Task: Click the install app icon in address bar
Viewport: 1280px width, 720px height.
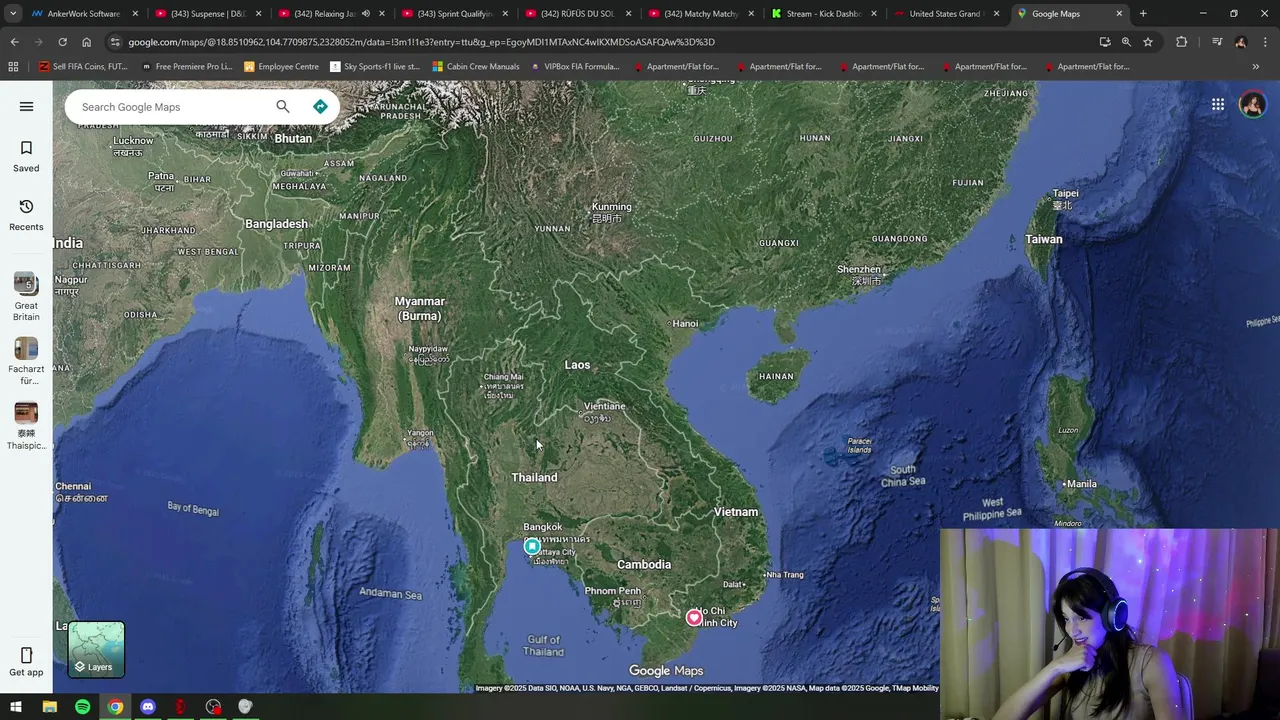Action: click(1105, 42)
